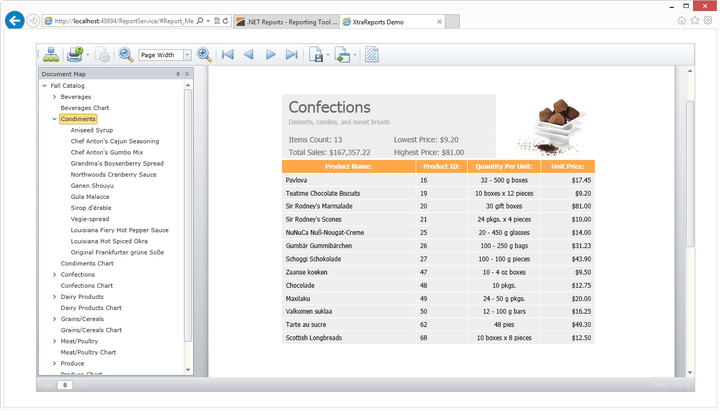Click the Zoom In magnifier icon
Viewport: 720px width, 411px height.
[204, 55]
